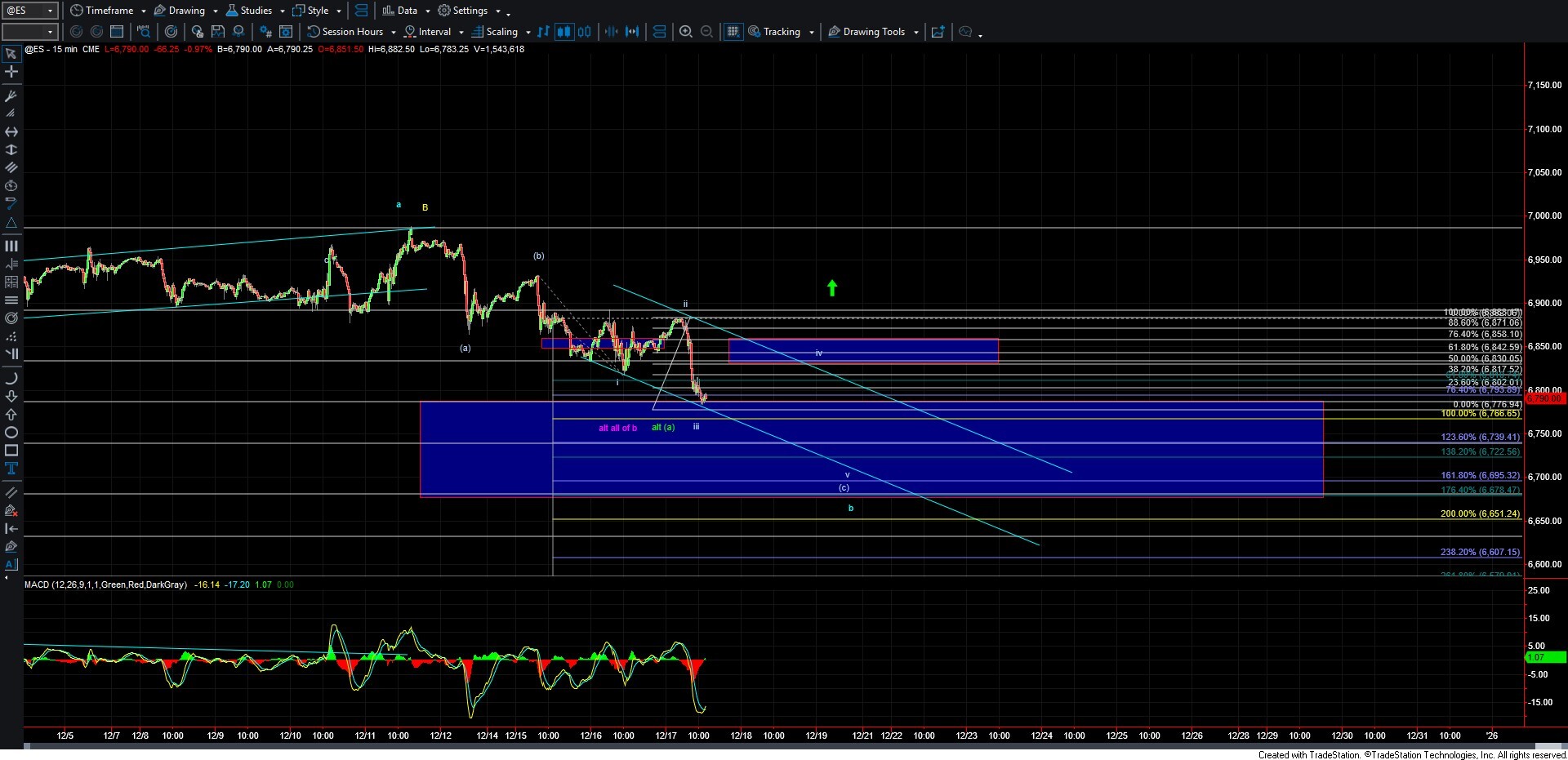Select the text drawing tool (T)

click(x=11, y=469)
